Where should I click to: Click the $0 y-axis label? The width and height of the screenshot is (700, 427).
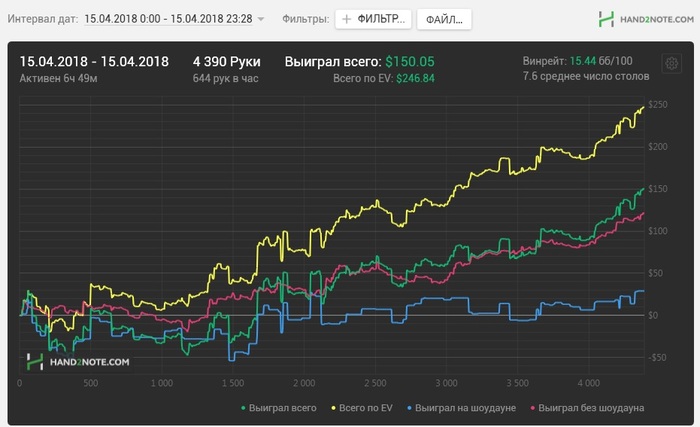coord(653,315)
